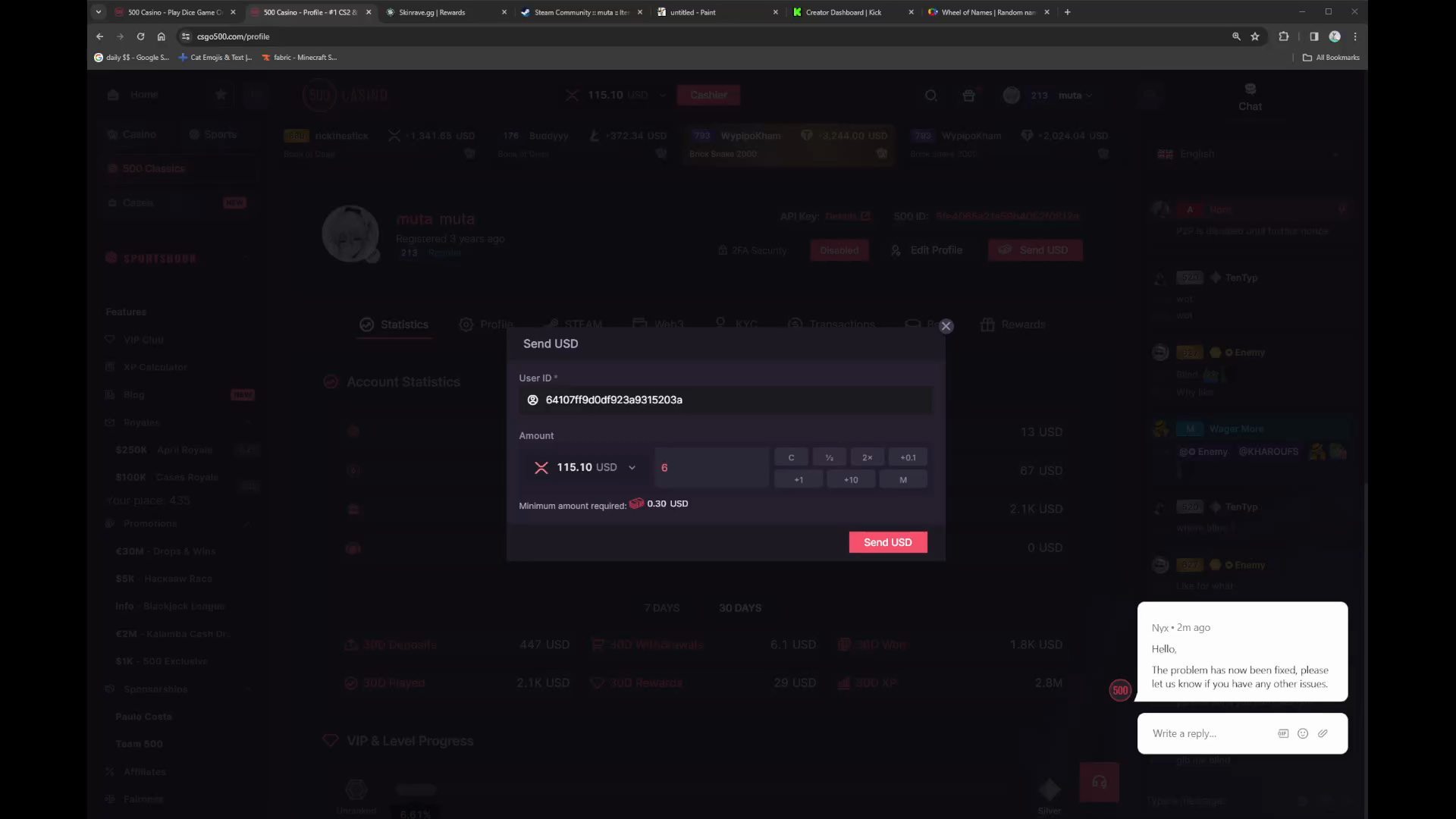The image size is (1456, 819).
Task: Open the Chrome profile avatar
Action: 1335,36
